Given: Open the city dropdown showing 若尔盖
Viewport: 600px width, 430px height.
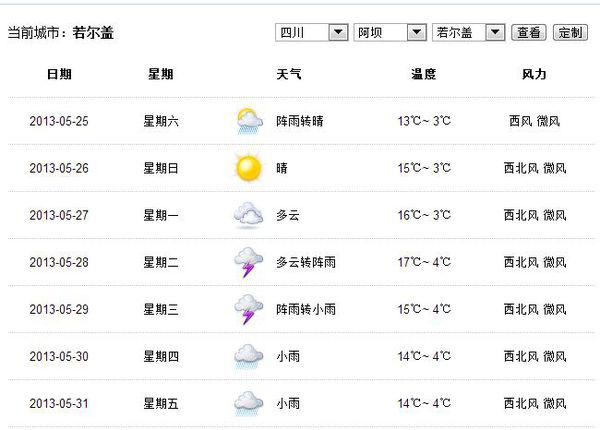Looking at the screenshot, I should pyautogui.click(x=468, y=33).
